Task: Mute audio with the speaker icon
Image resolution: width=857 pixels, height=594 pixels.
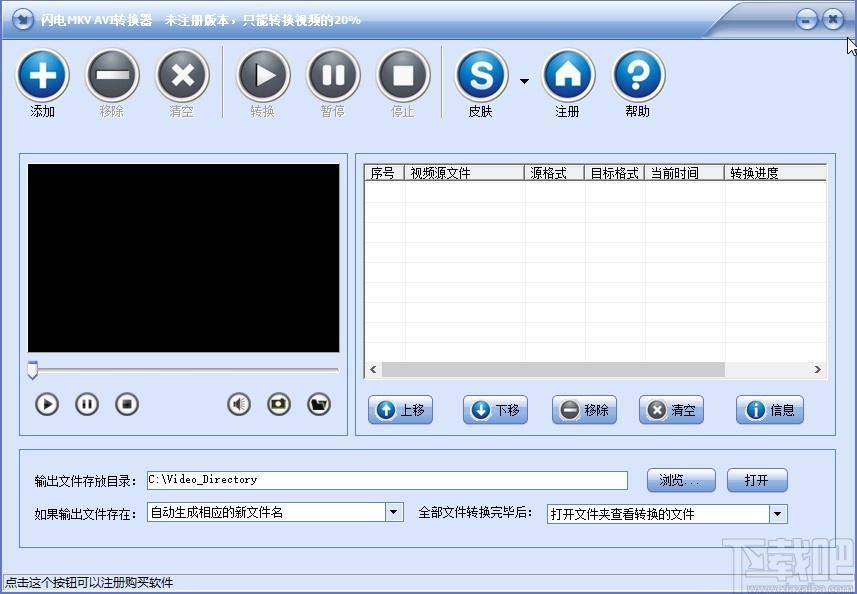Action: (x=238, y=404)
